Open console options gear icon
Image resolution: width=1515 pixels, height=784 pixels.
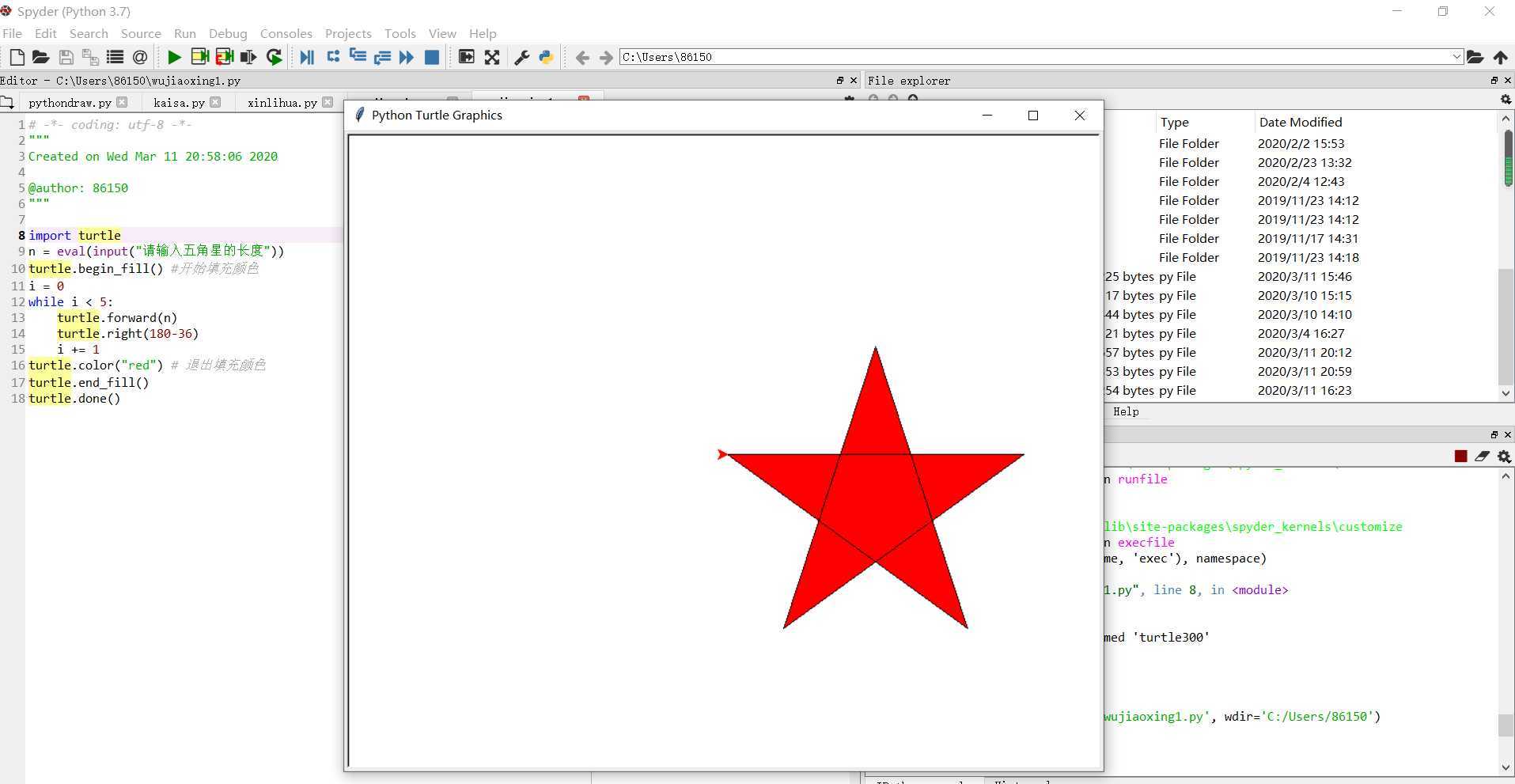click(x=1504, y=456)
